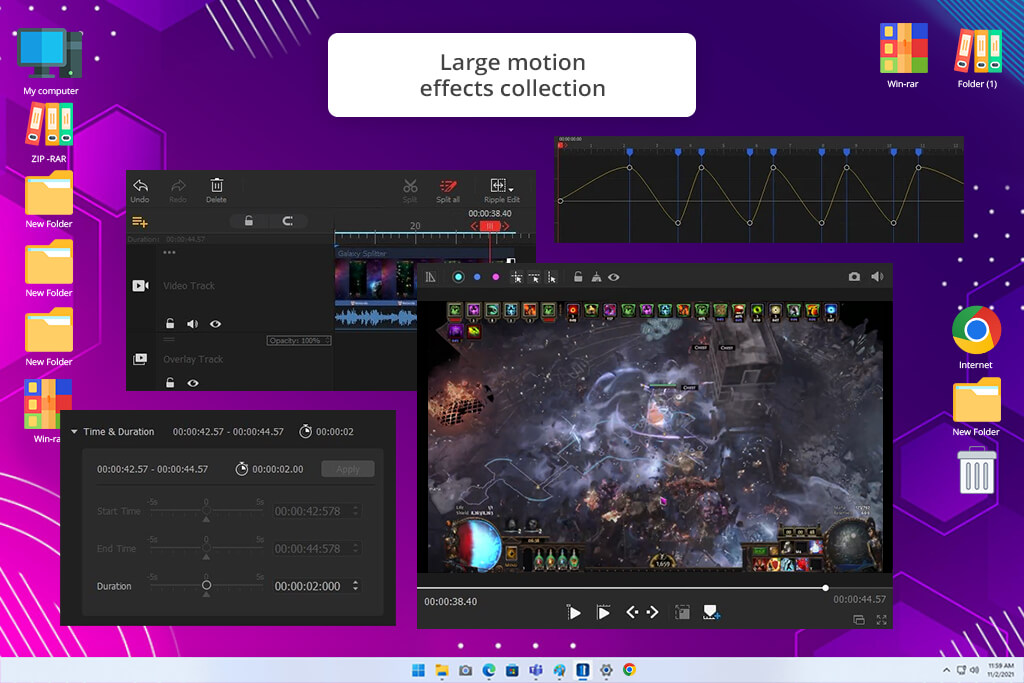This screenshot has height=683, width=1024.
Task: Click the add marker icon in the preview controls
Action: (x=711, y=612)
